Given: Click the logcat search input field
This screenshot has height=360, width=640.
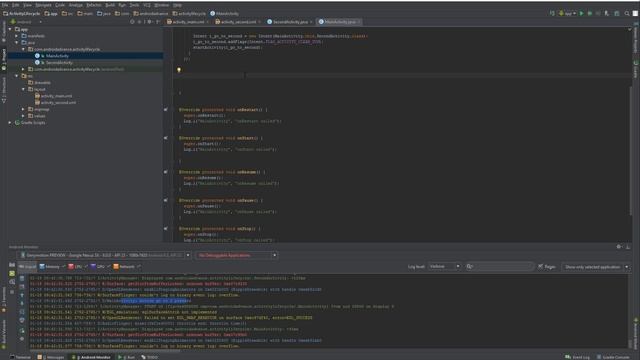Looking at the screenshot, I should pos(500,267).
